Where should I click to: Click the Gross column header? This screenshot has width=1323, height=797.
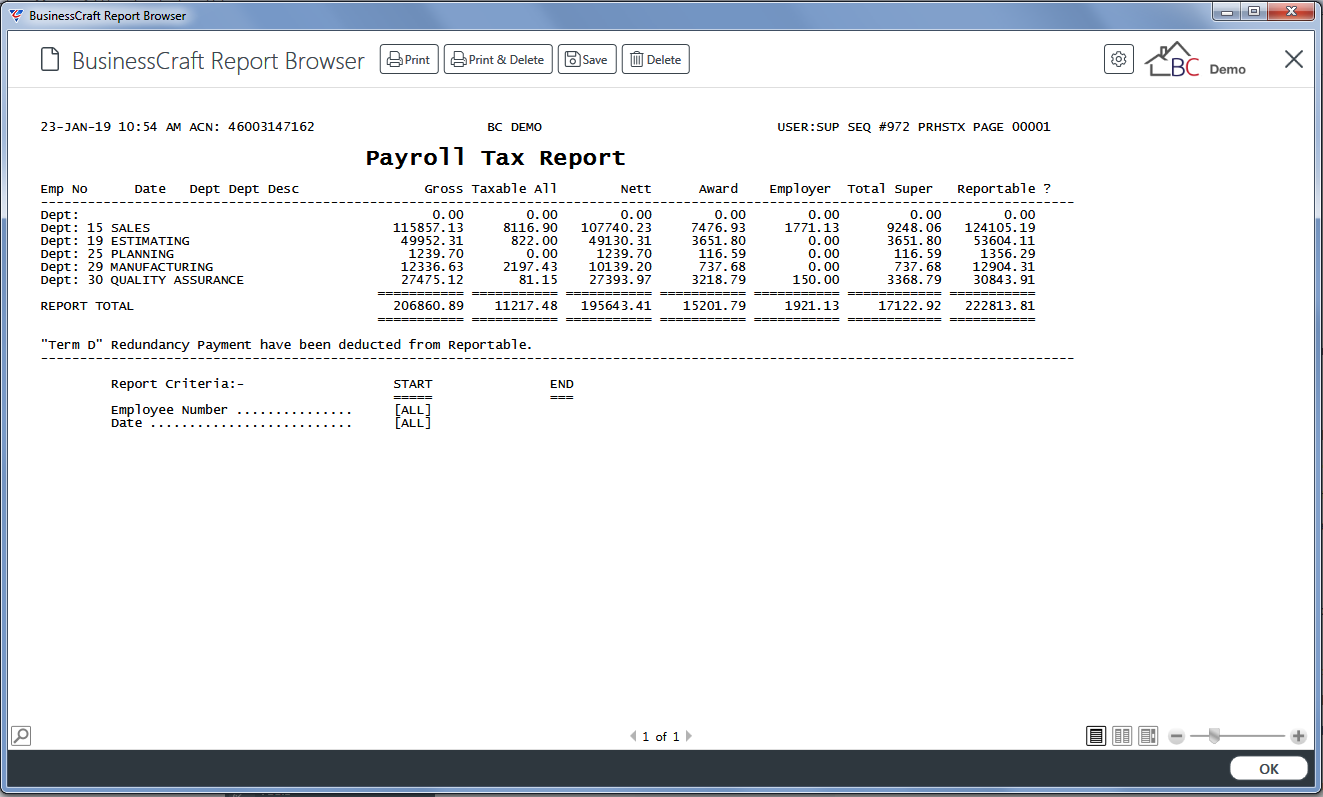coord(444,188)
